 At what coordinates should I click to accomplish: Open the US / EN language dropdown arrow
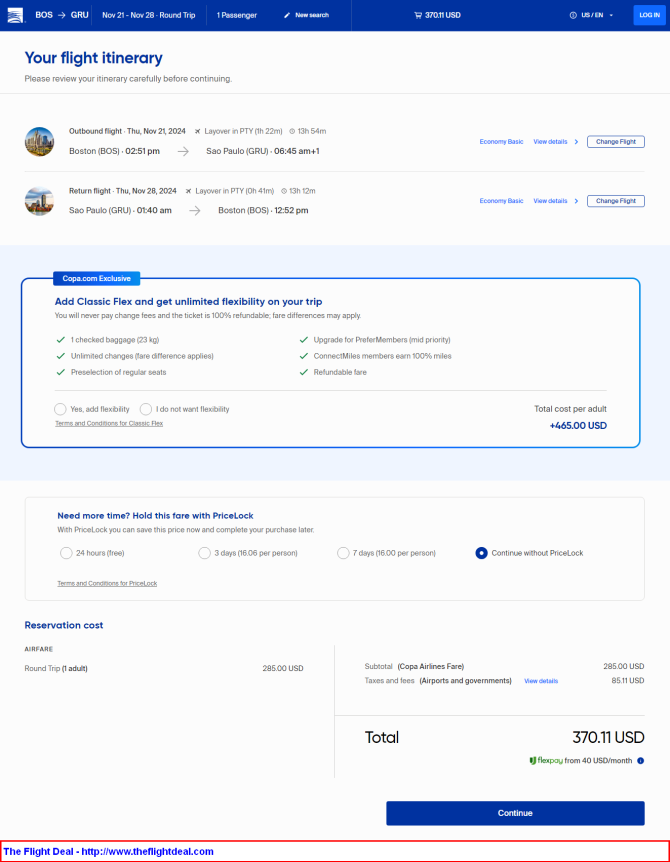tap(611, 15)
